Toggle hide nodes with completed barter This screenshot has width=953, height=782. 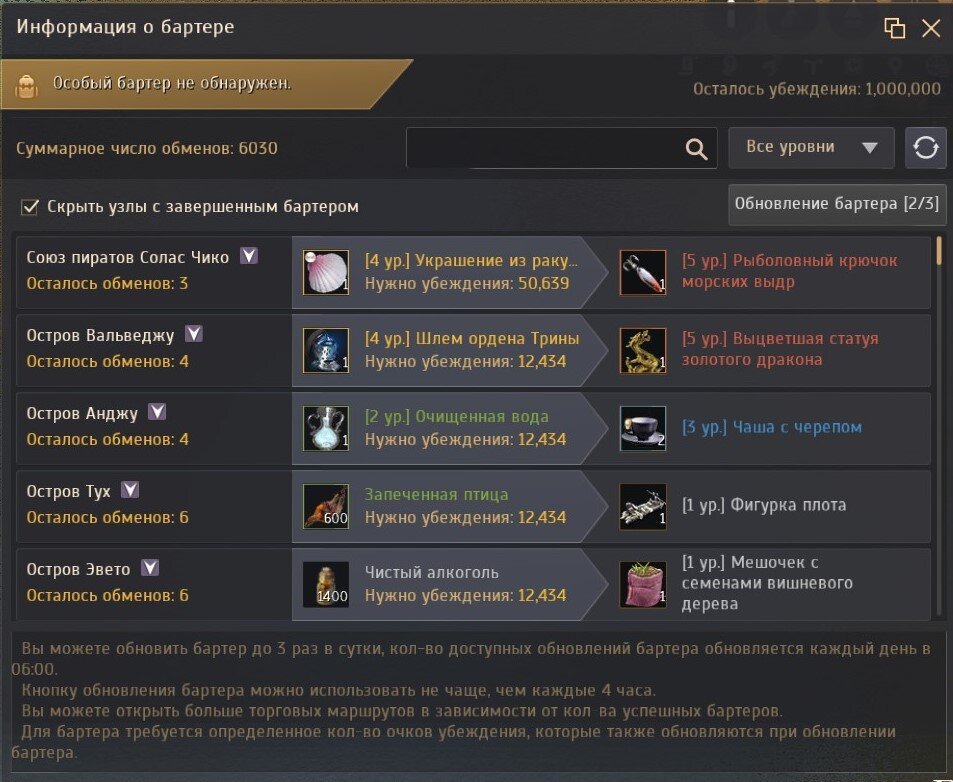coord(29,207)
